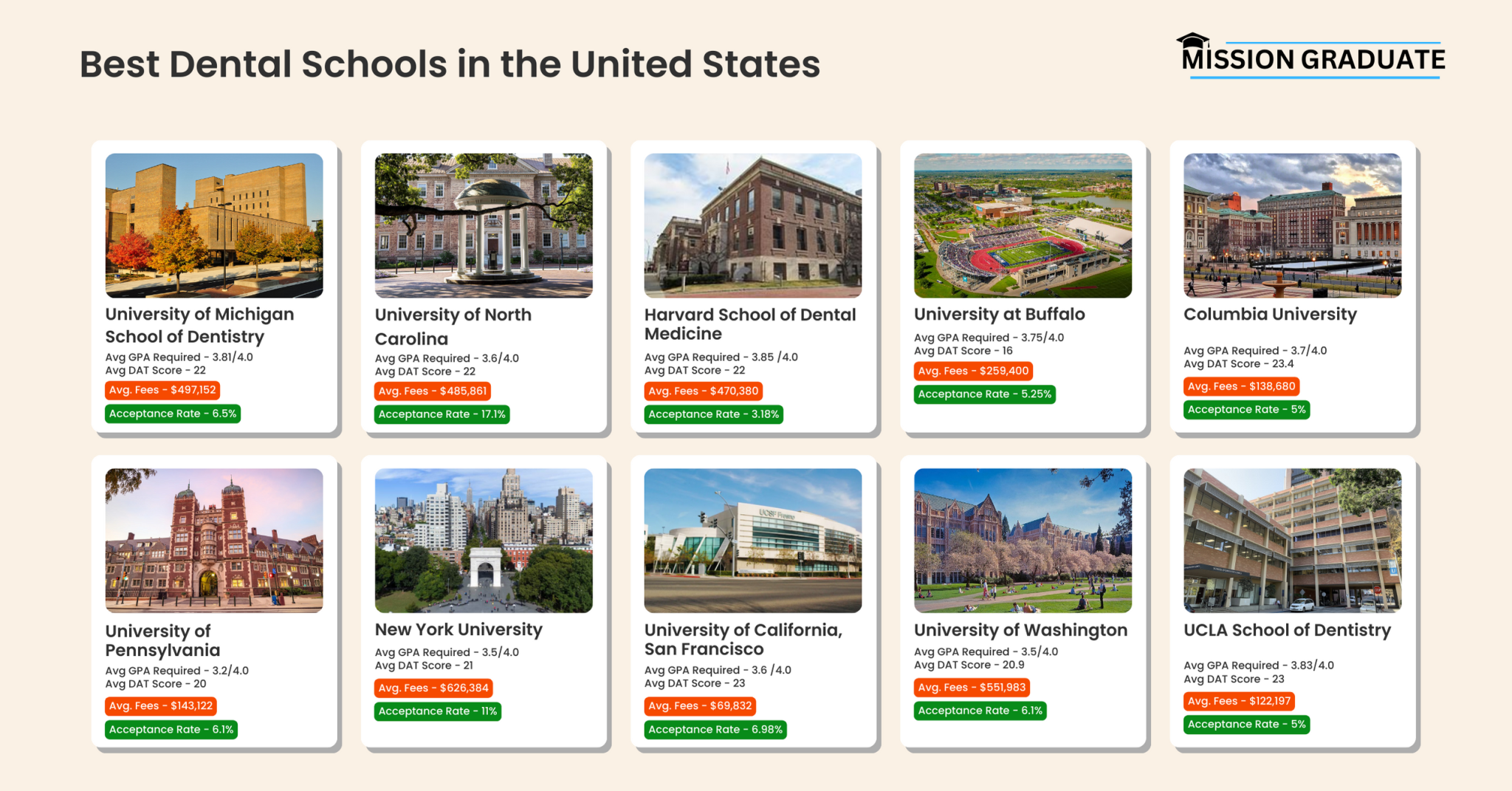1512x791 pixels.
Task: Click the graduation cap icon in logo
Action: click(1192, 40)
